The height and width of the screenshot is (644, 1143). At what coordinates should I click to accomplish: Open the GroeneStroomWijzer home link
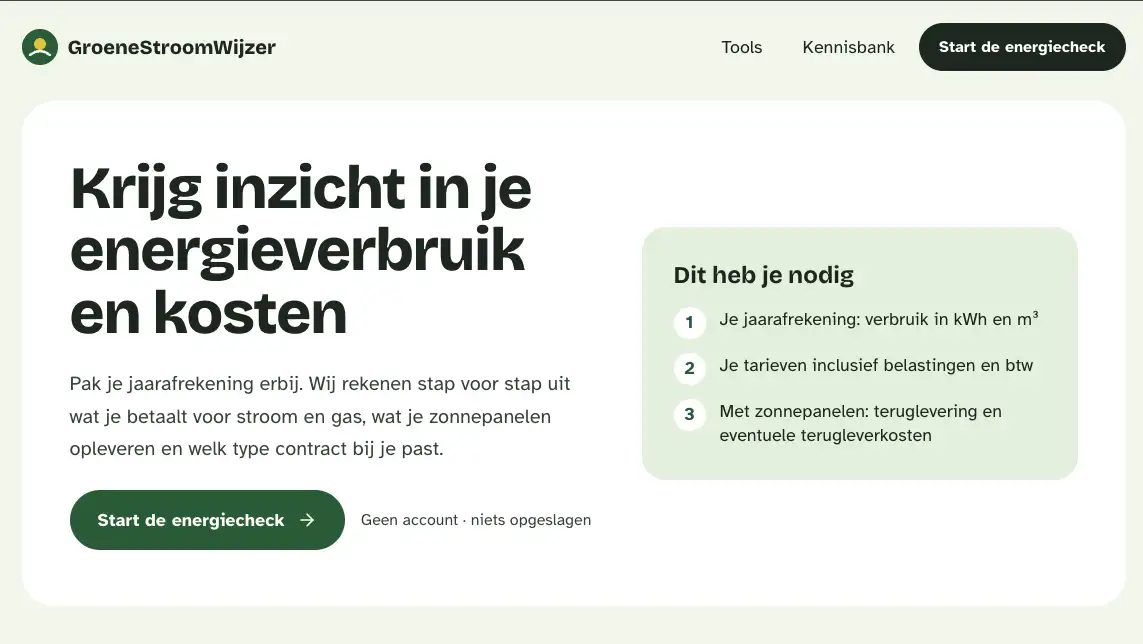tap(149, 47)
